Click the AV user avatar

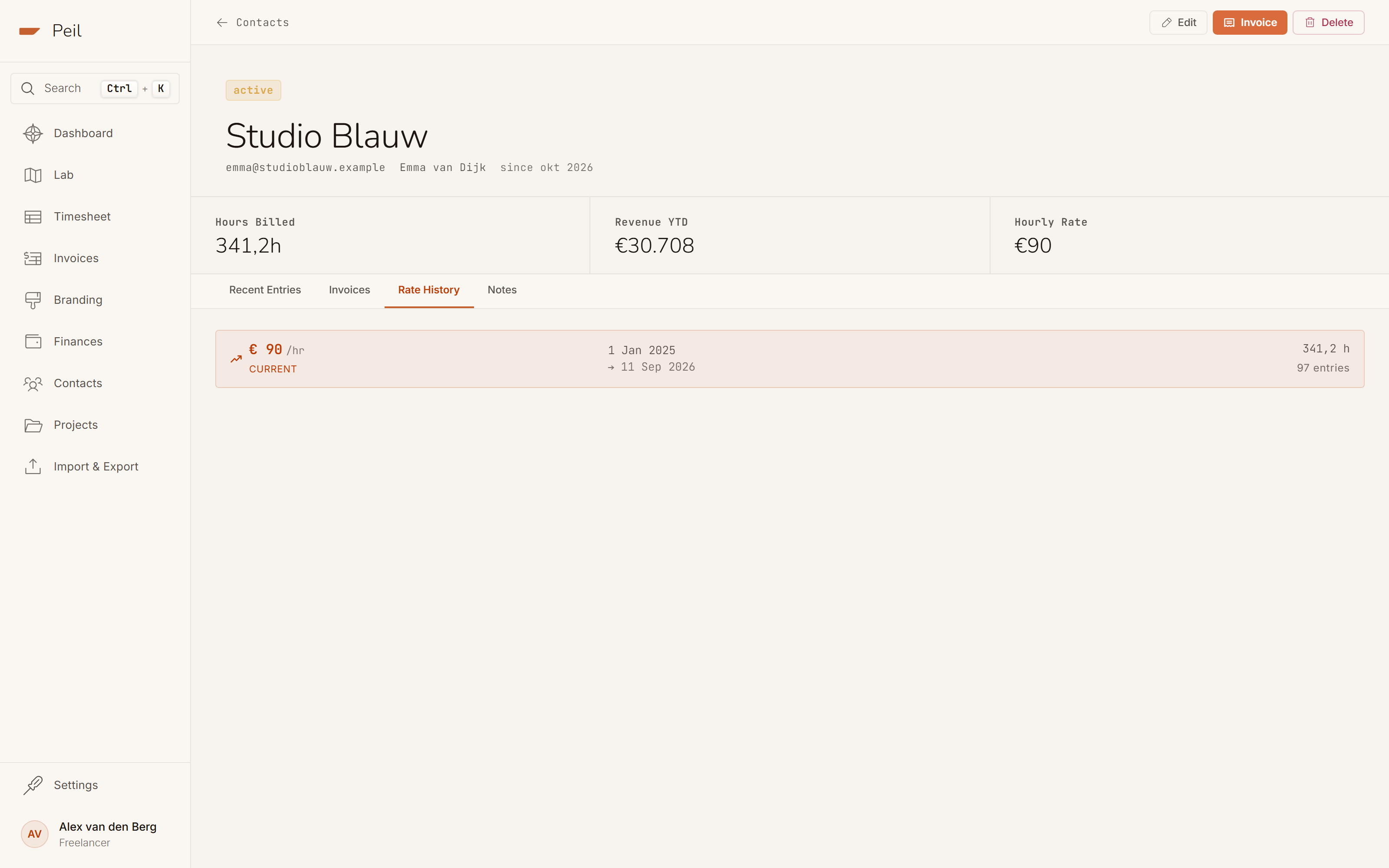click(34, 834)
